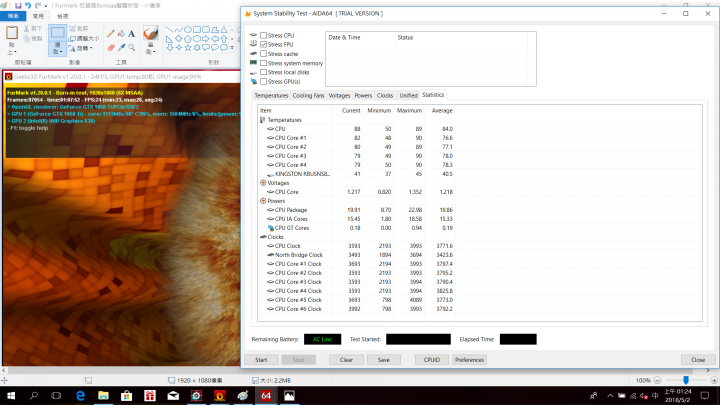Click the Redo arrow in Paint title bar
Screen dimensions: 720x405
[38, 6]
